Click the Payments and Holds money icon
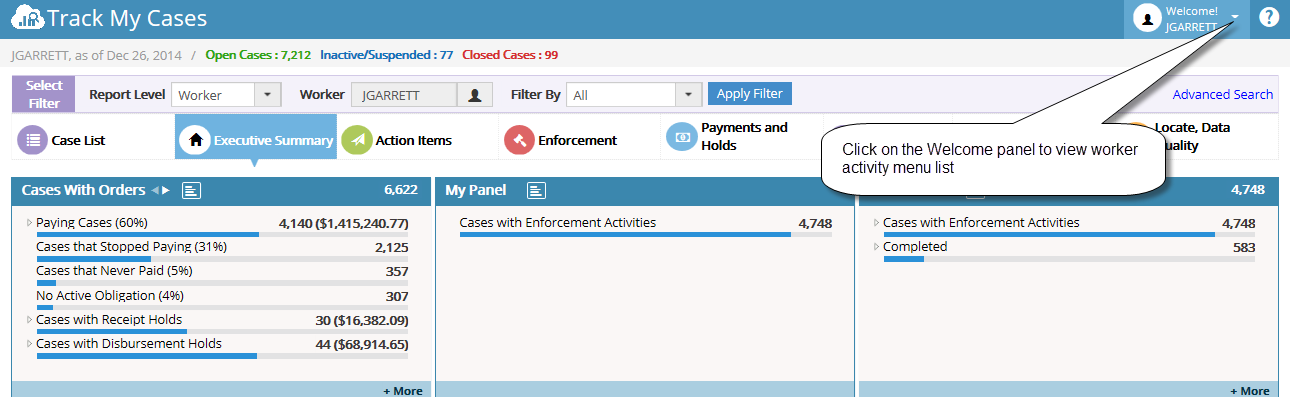The height and width of the screenshot is (397, 1290). (681, 137)
